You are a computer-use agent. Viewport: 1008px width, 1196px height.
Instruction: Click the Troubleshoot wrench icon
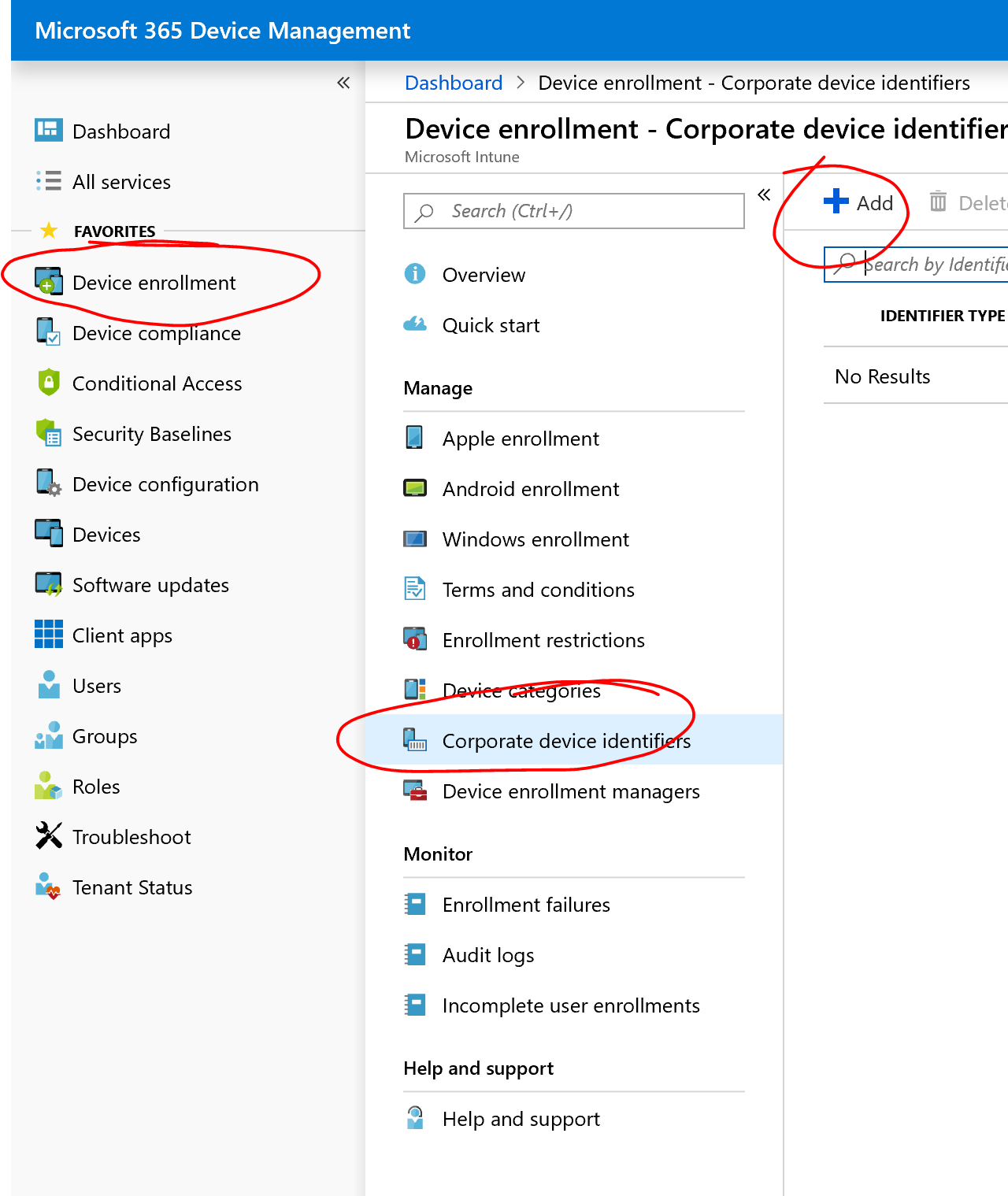coord(48,836)
